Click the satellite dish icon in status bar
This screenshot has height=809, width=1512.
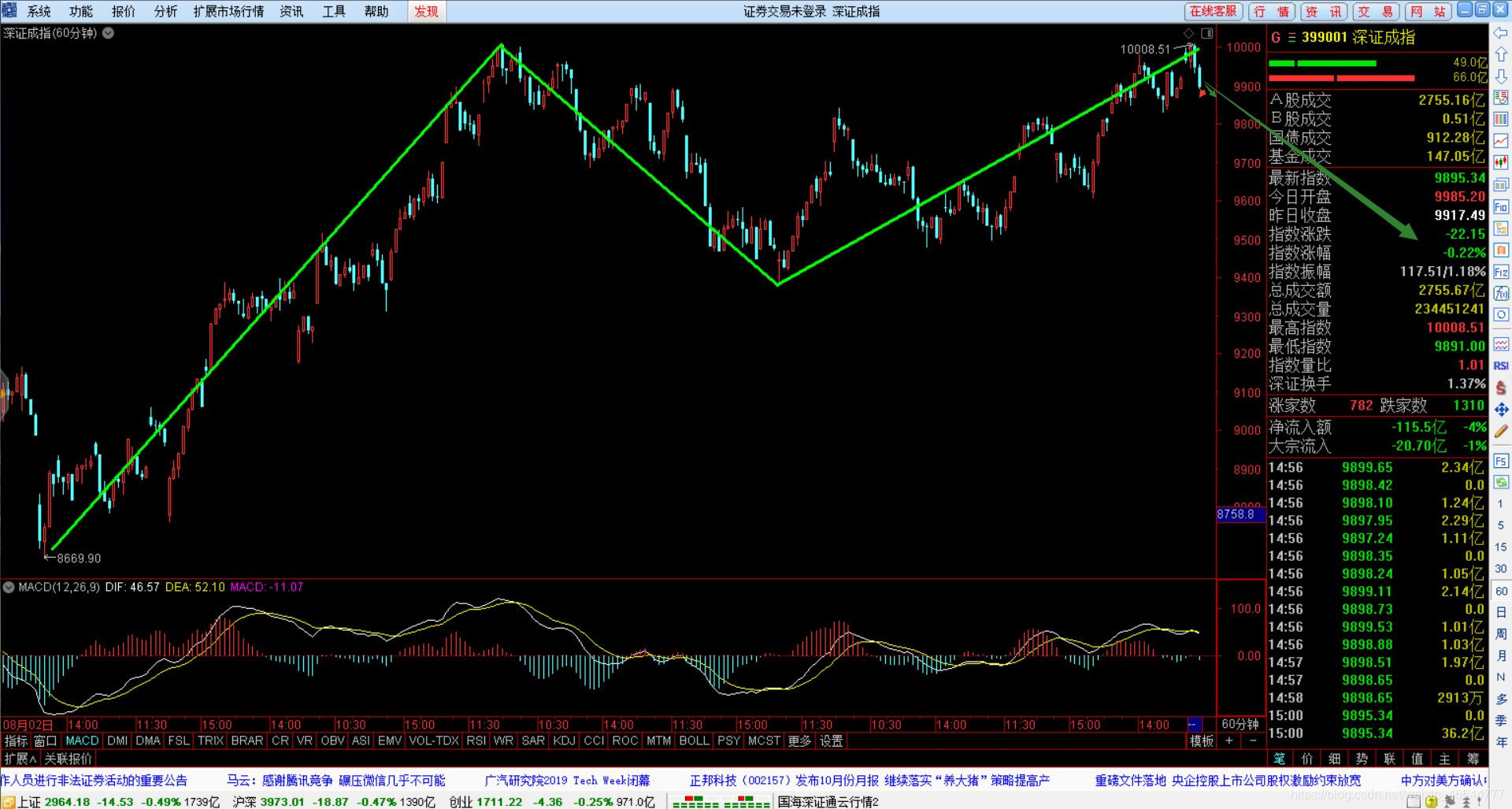(x=1450, y=802)
